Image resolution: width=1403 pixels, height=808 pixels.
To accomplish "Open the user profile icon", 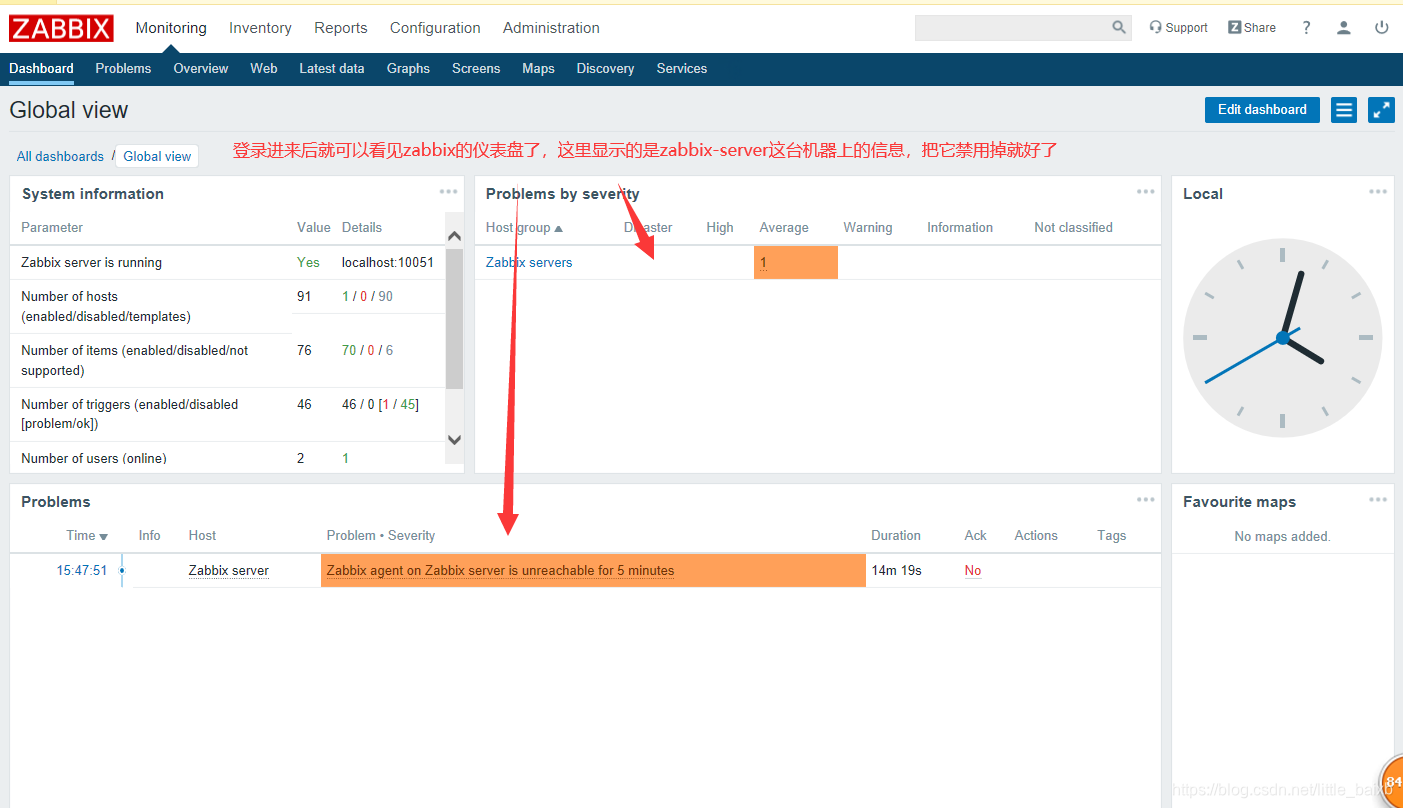I will click(x=1344, y=28).
